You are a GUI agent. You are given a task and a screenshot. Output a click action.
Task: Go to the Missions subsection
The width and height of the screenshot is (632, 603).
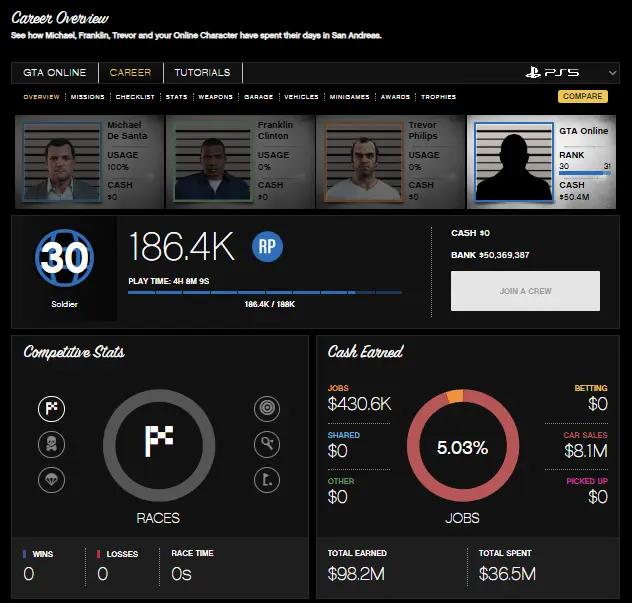click(87, 97)
